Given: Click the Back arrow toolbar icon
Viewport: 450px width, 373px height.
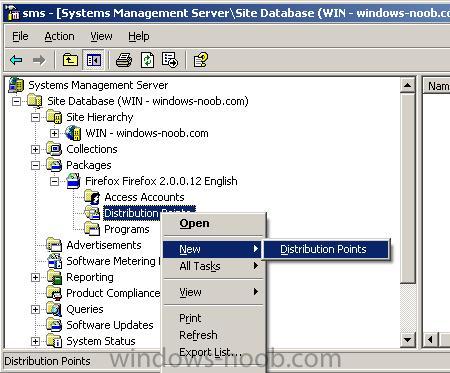Looking at the screenshot, I should coord(16,60).
